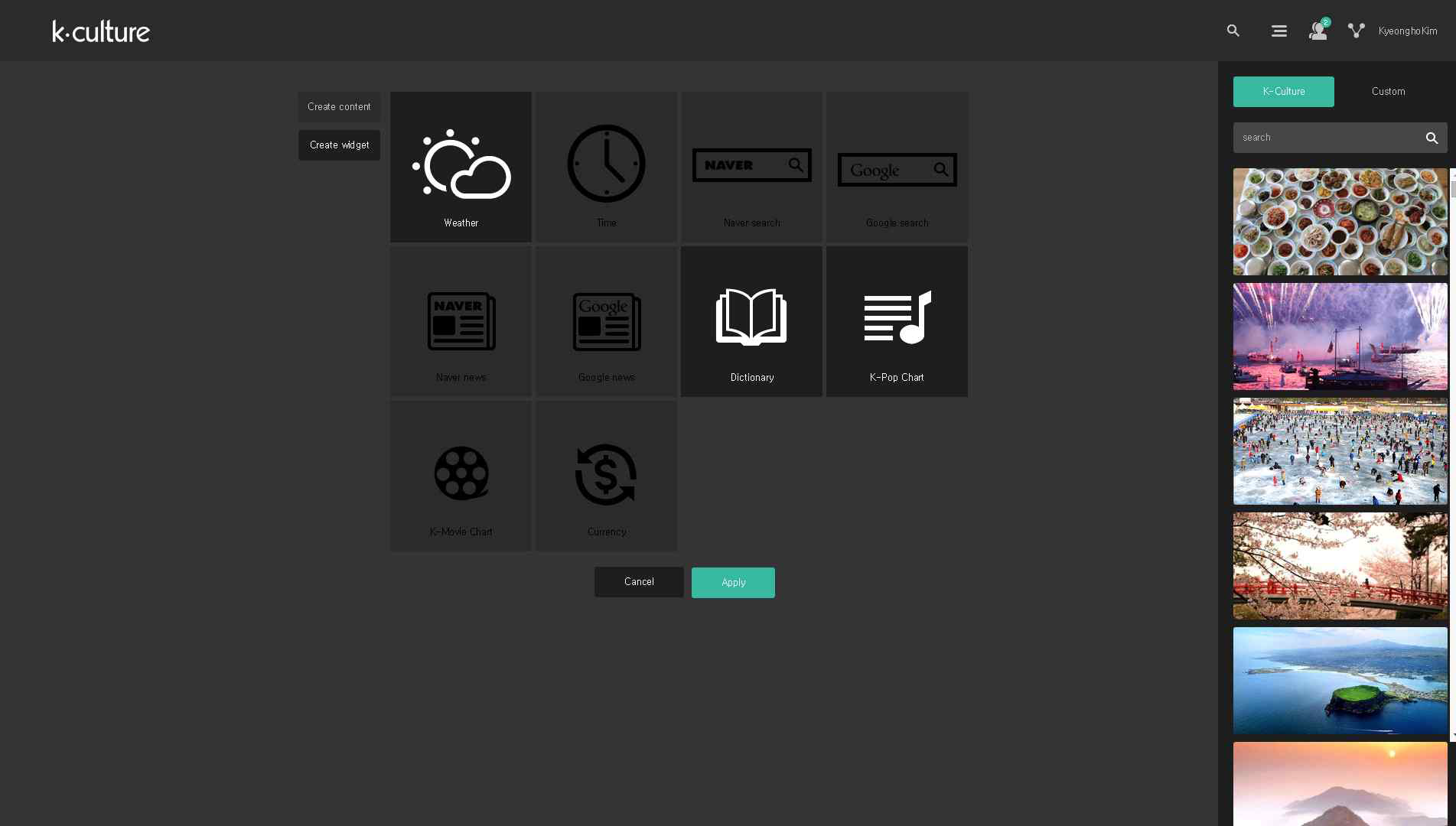Select the Weather widget tile
Screen dimensions: 1456x826
461,167
